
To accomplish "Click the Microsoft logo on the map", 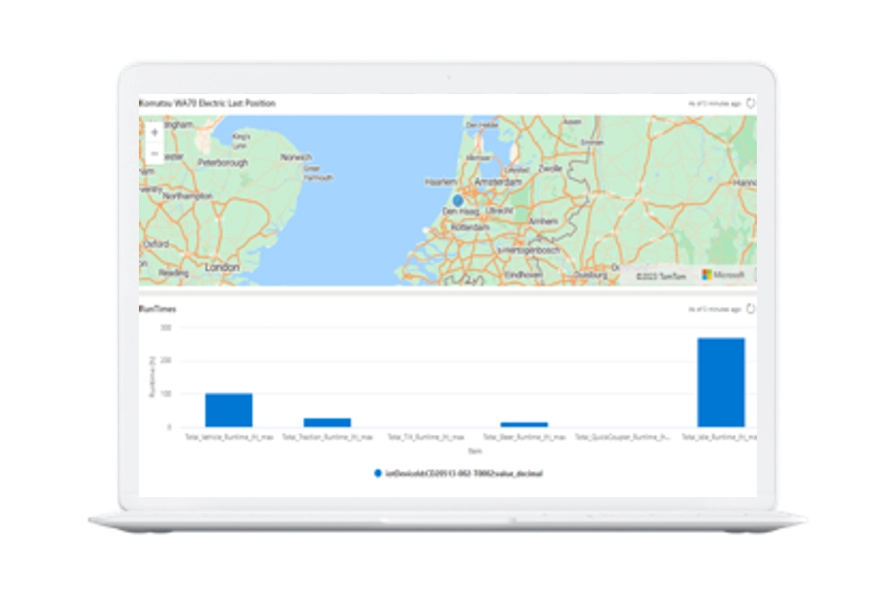I will [x=723, y=275].
